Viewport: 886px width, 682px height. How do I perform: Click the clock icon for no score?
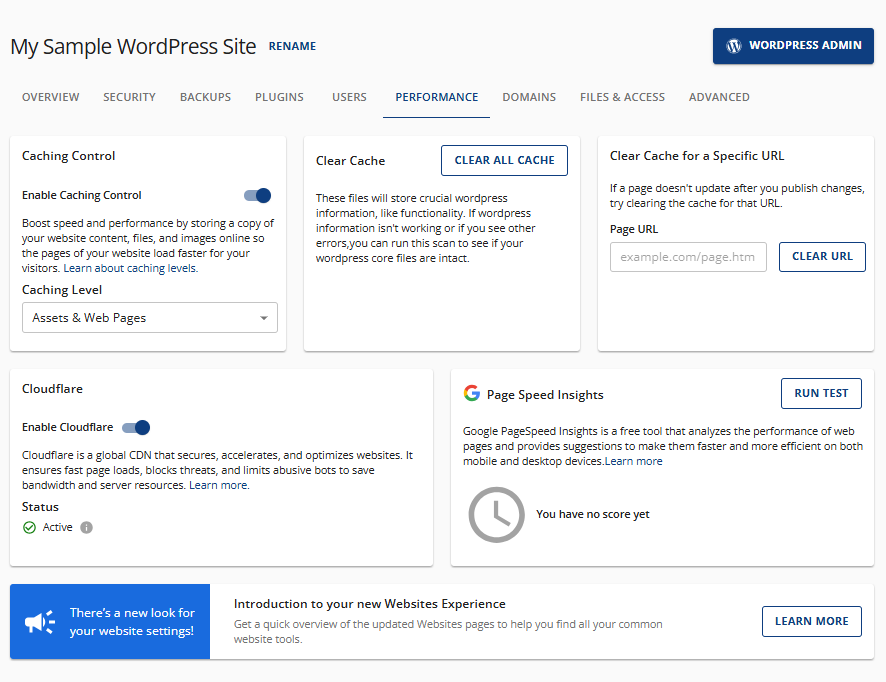[x=496, y=515]
